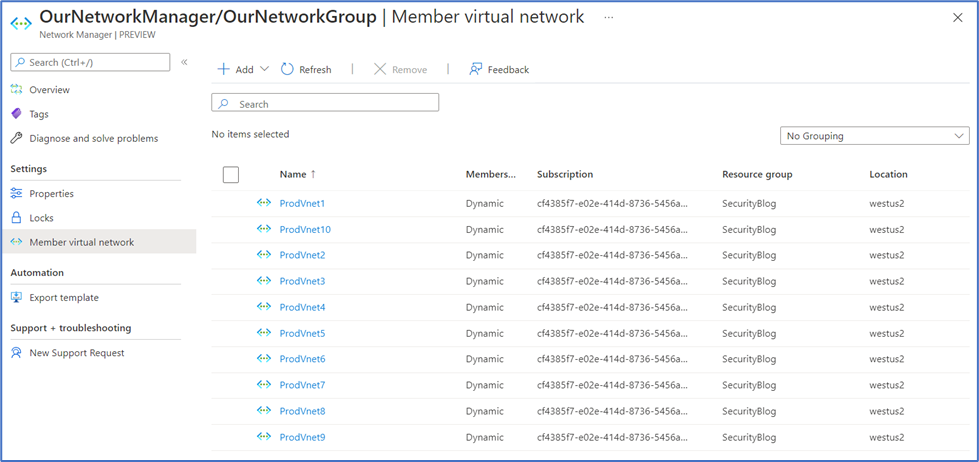The height and width of the screenshot is (462, 979).
Task: Open the ProdVnet8 link
Action: pyautogui.click(x=303, y=411)
